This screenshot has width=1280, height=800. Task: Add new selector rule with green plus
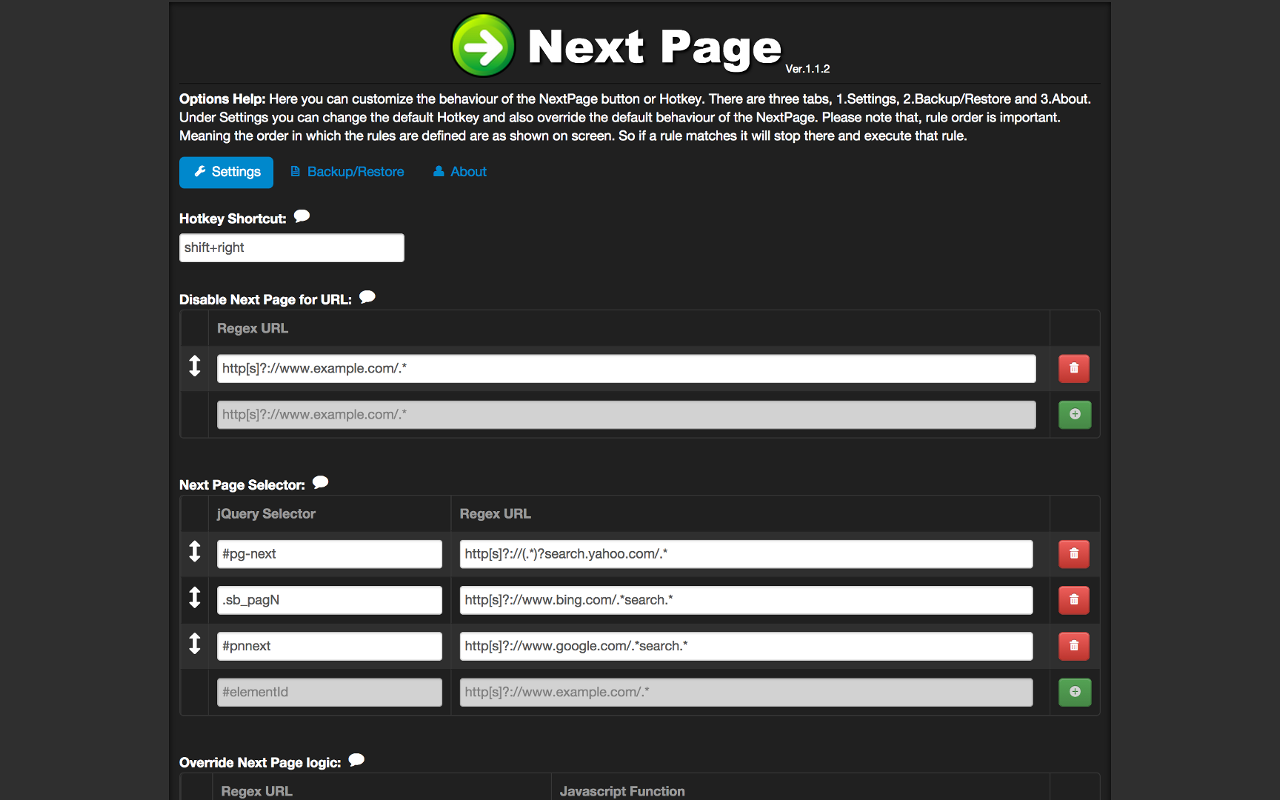pyautogui.click(x=1074, y=692)
